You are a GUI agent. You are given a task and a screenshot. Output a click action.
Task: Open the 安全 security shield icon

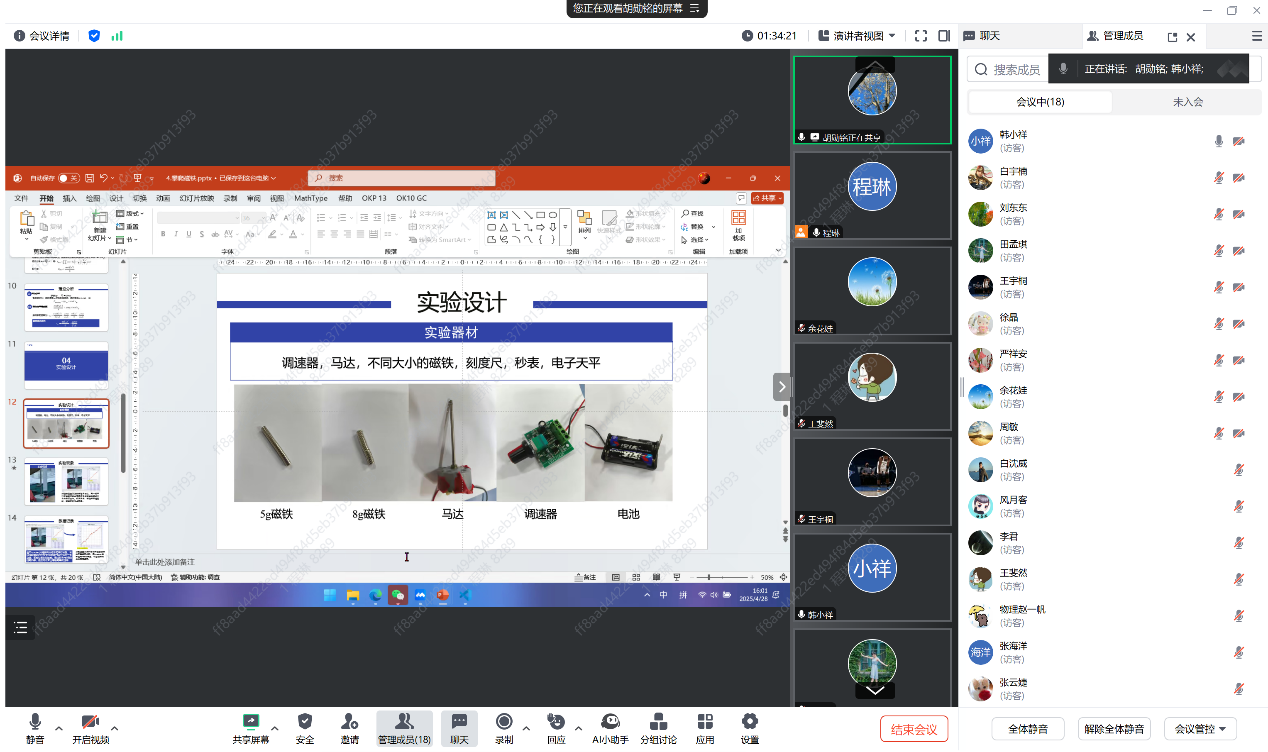[305, 722]
